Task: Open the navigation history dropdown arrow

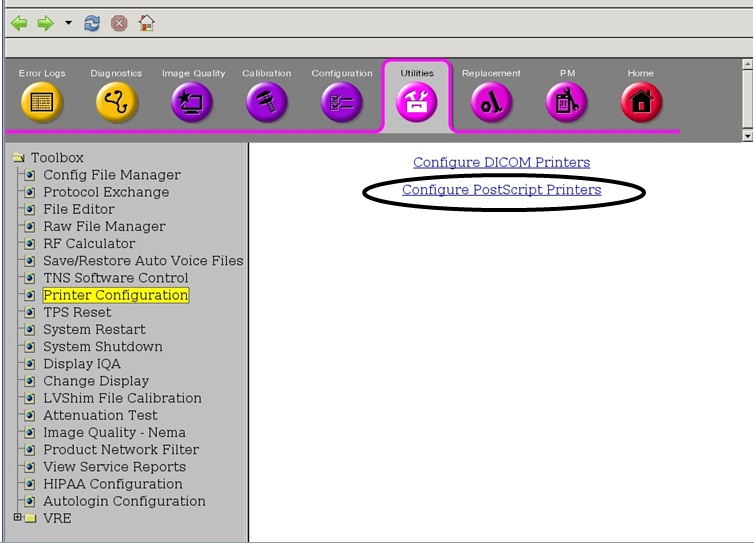Action: point(68,22)
